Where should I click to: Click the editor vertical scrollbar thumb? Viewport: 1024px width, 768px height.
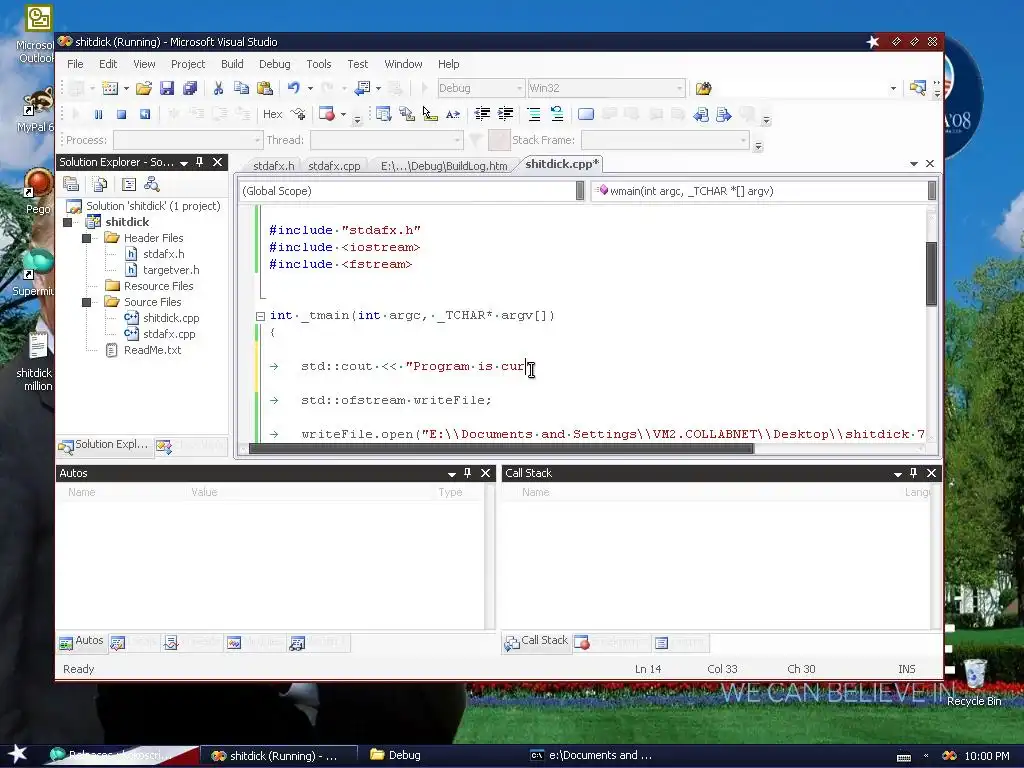click(931, 274)
